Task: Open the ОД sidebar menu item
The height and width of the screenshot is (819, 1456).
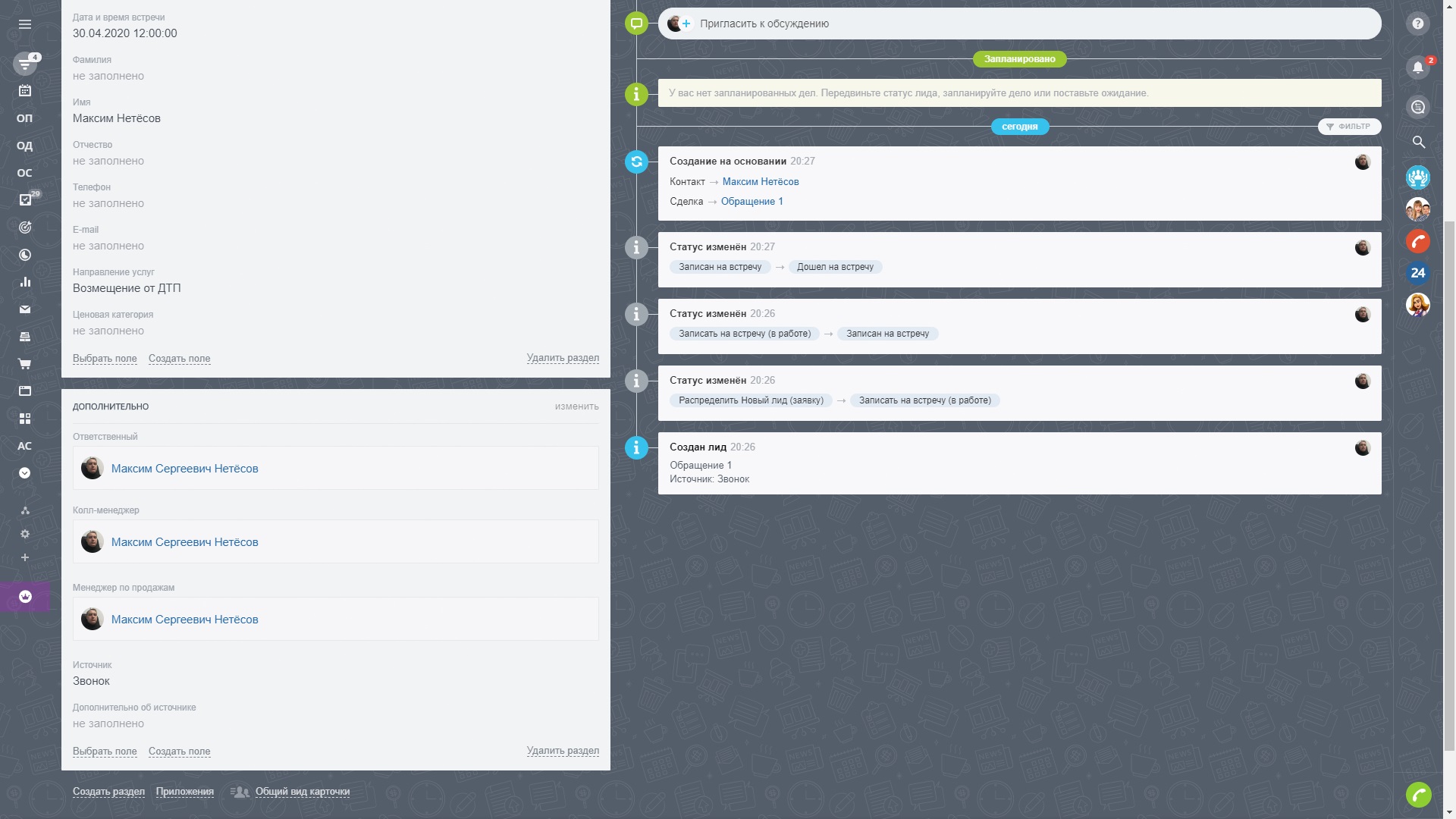Action: 25,146
